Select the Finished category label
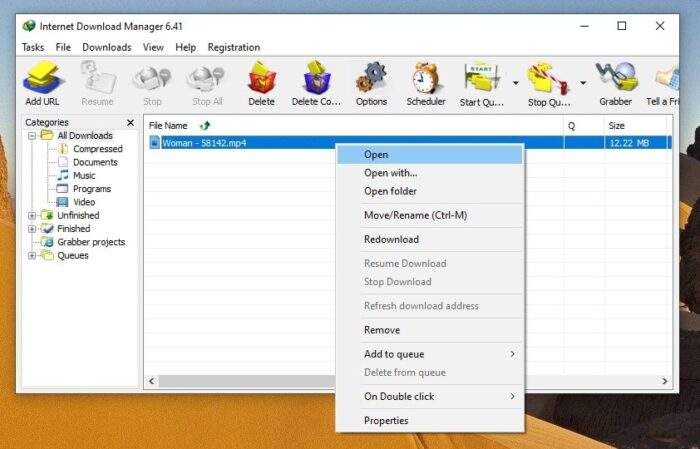This screenshot has height=449, width=700. pos(74,229)
